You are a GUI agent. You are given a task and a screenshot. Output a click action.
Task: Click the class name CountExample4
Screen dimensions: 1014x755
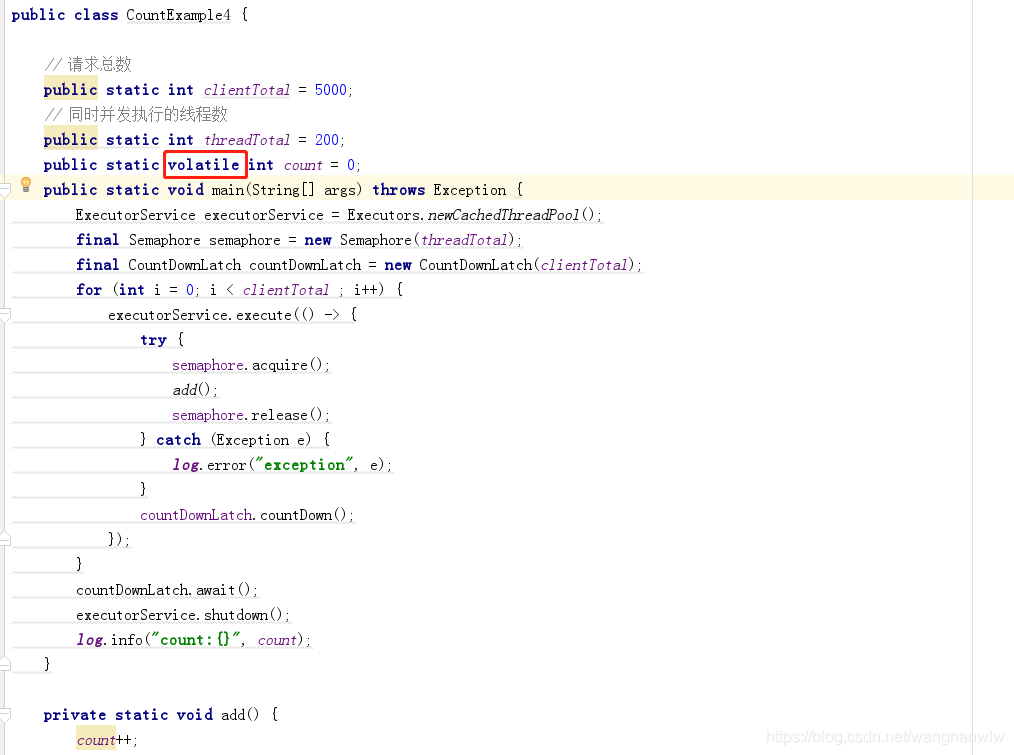coord(178,15)
